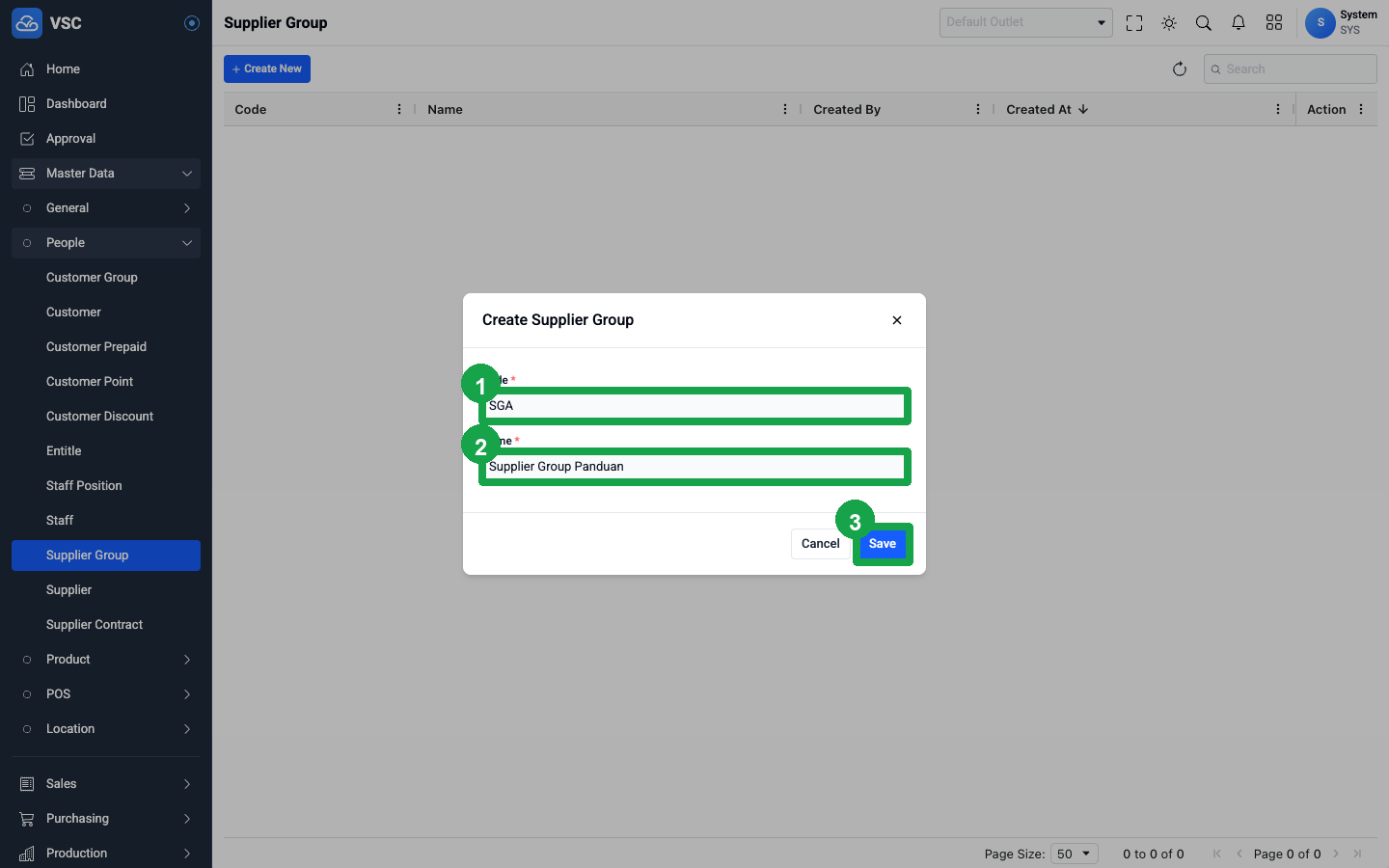The height and width of the screenshot is (868, 1389).
Task: Go to the previous page arrow
Action: (x=1239, y=854)
